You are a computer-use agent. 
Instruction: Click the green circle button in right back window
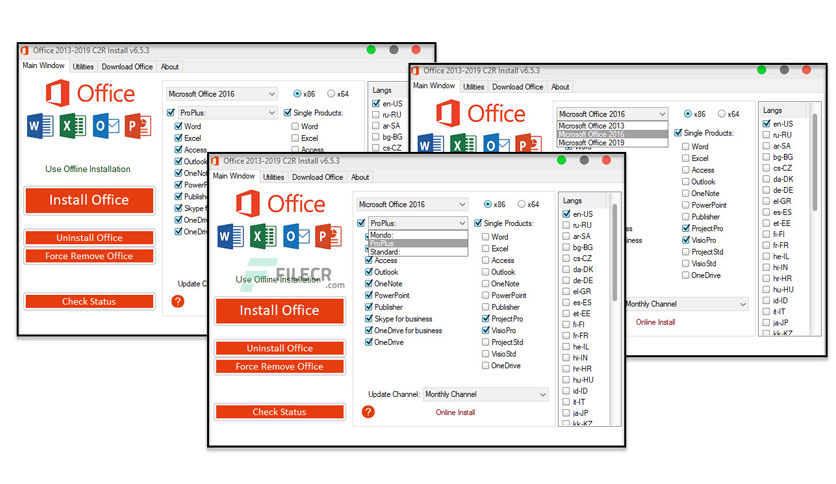(761, 70)
